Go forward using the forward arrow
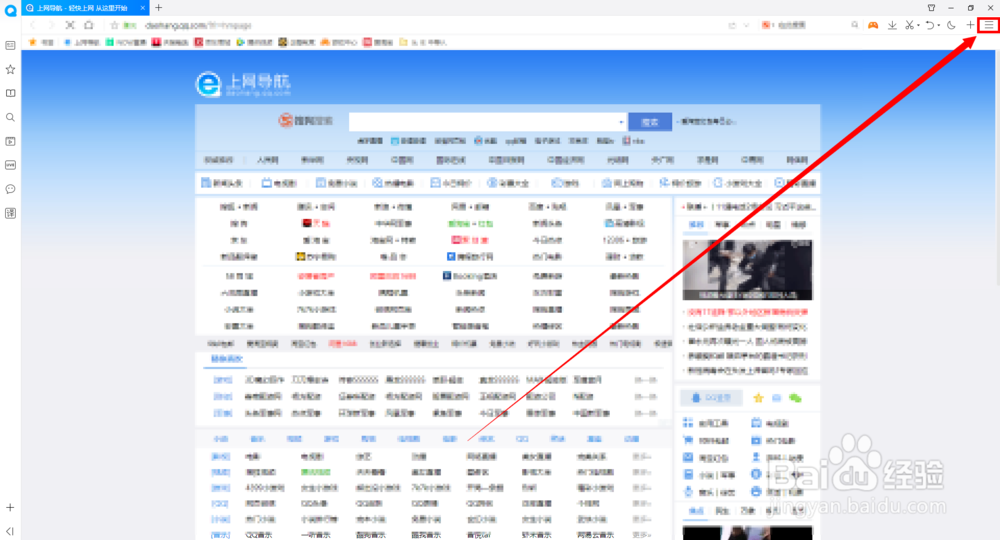The height and width of the screenshot is (540, 1000). coord(52,25)
